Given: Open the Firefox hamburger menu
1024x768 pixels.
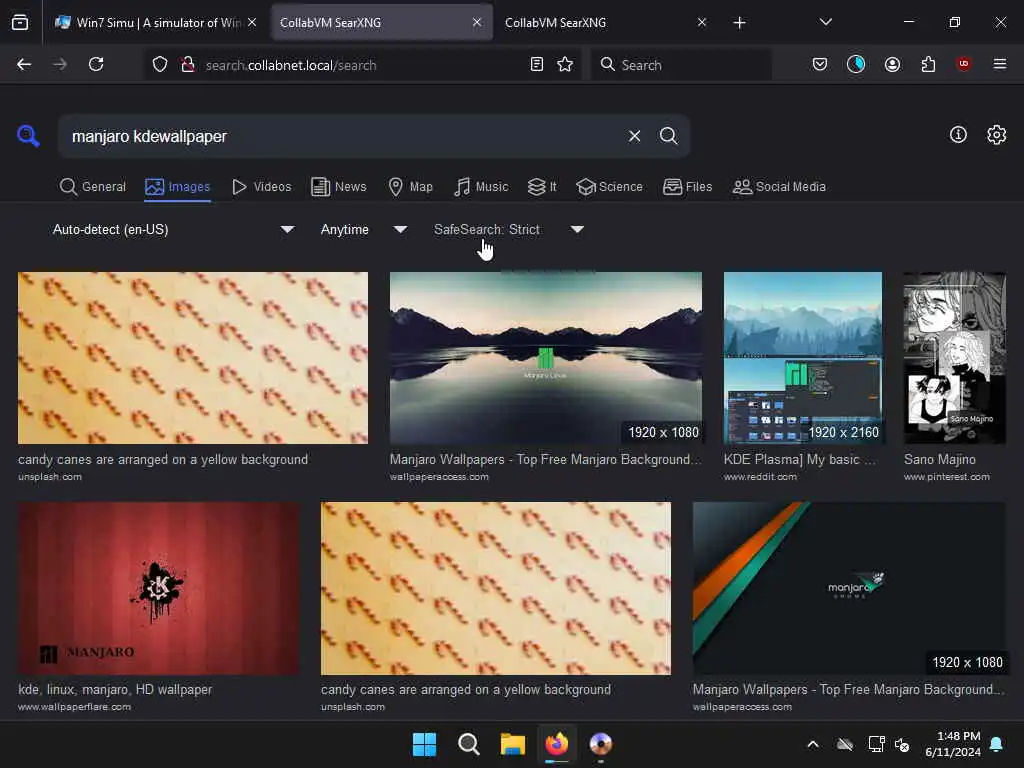Looking at the screenshot, I should click(x=999, y=65).
